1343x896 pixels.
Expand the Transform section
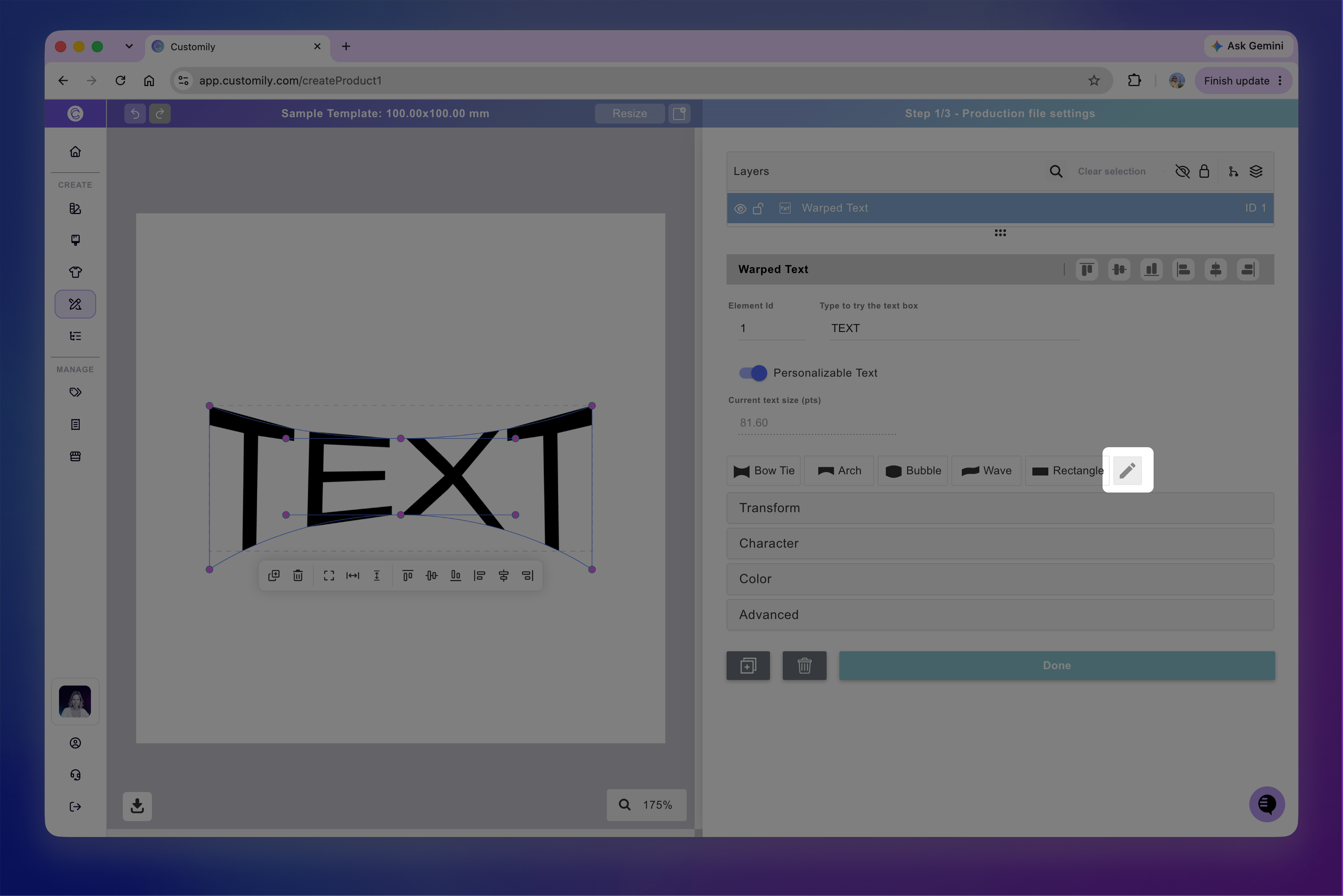[1000, 508]
